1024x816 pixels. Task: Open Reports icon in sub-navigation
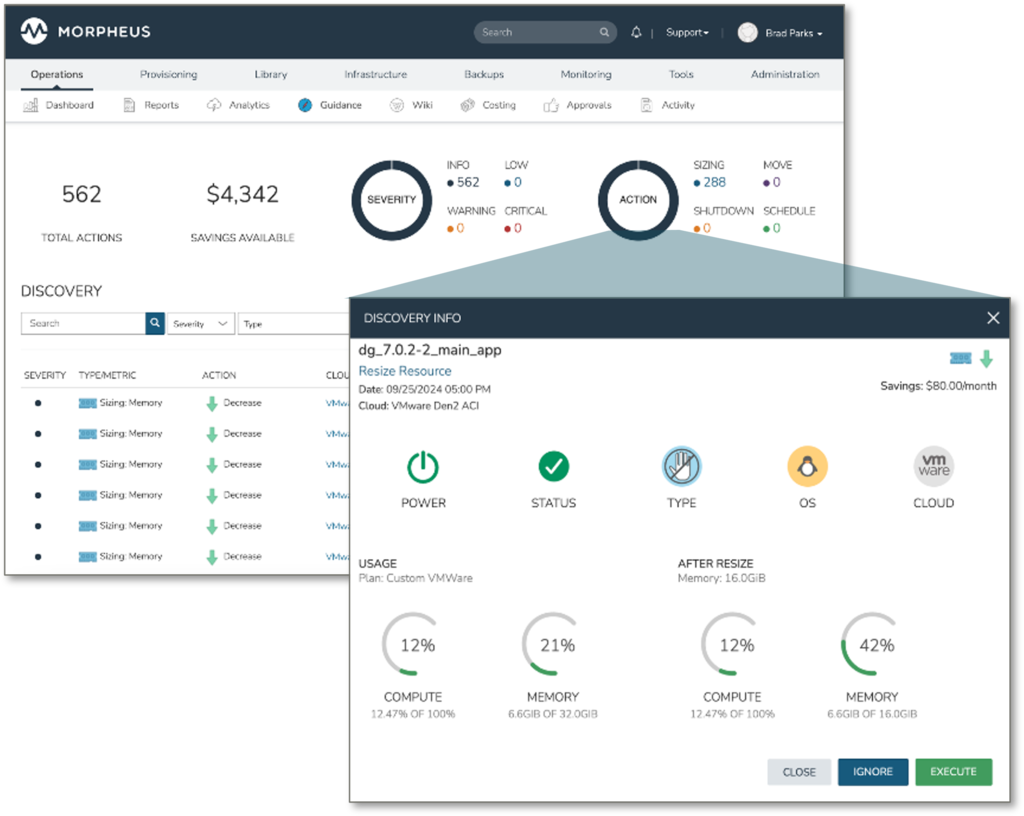click(x=129, y=105)
